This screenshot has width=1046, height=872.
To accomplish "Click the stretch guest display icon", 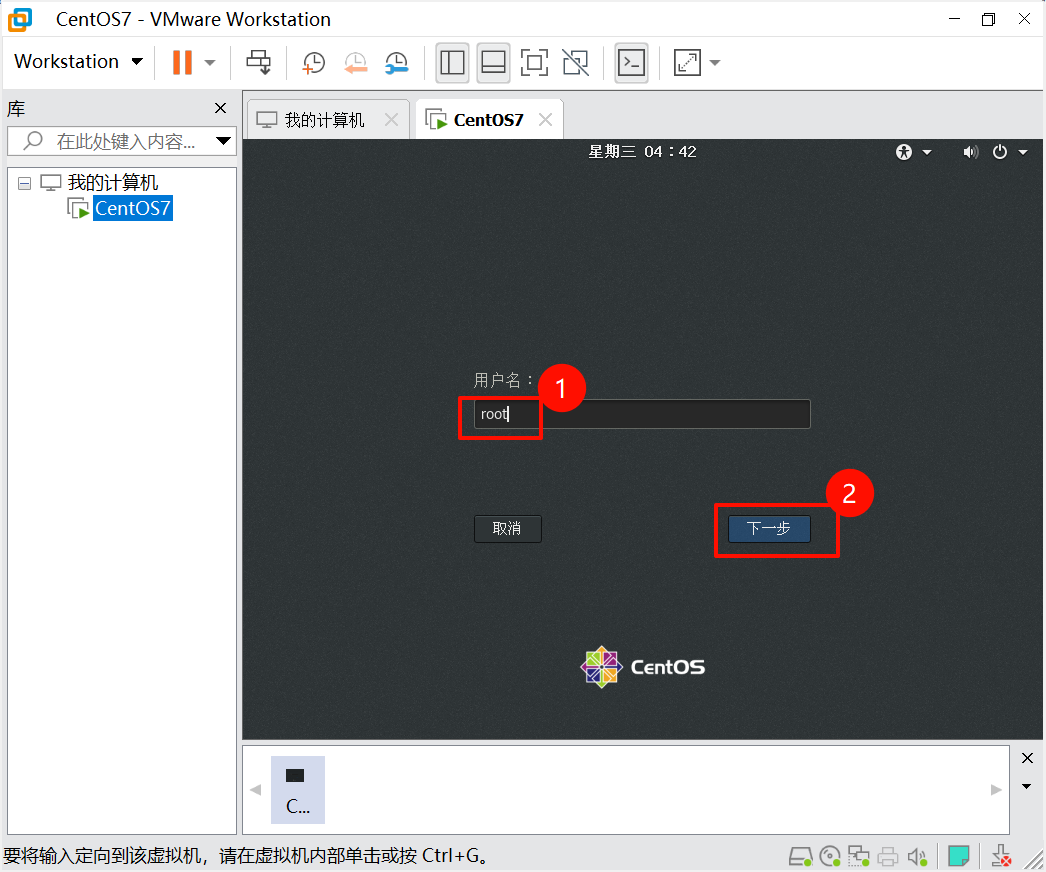I will coord(687,63).
